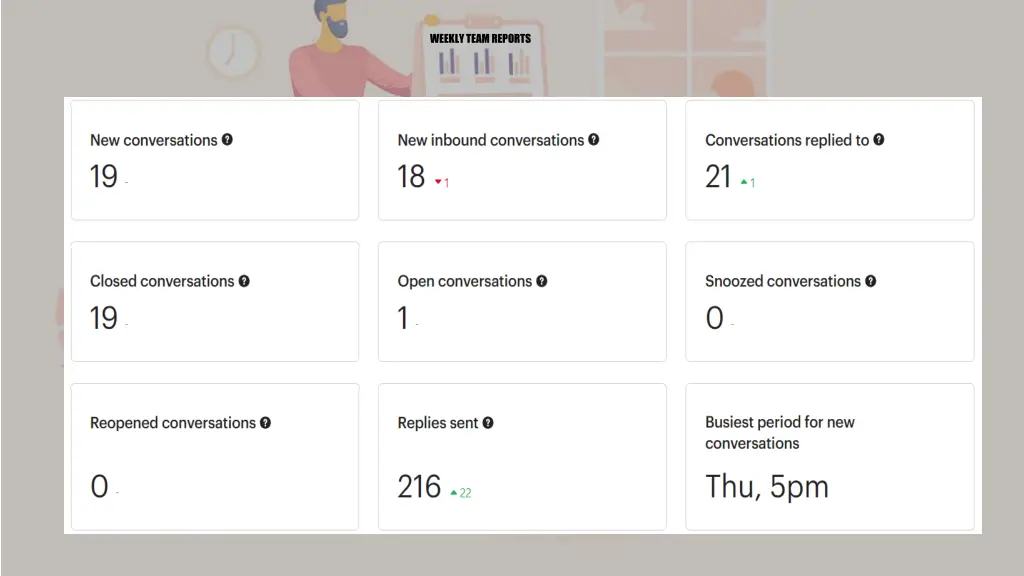Click green up-trend on Conversations replied to

point(747,182)
